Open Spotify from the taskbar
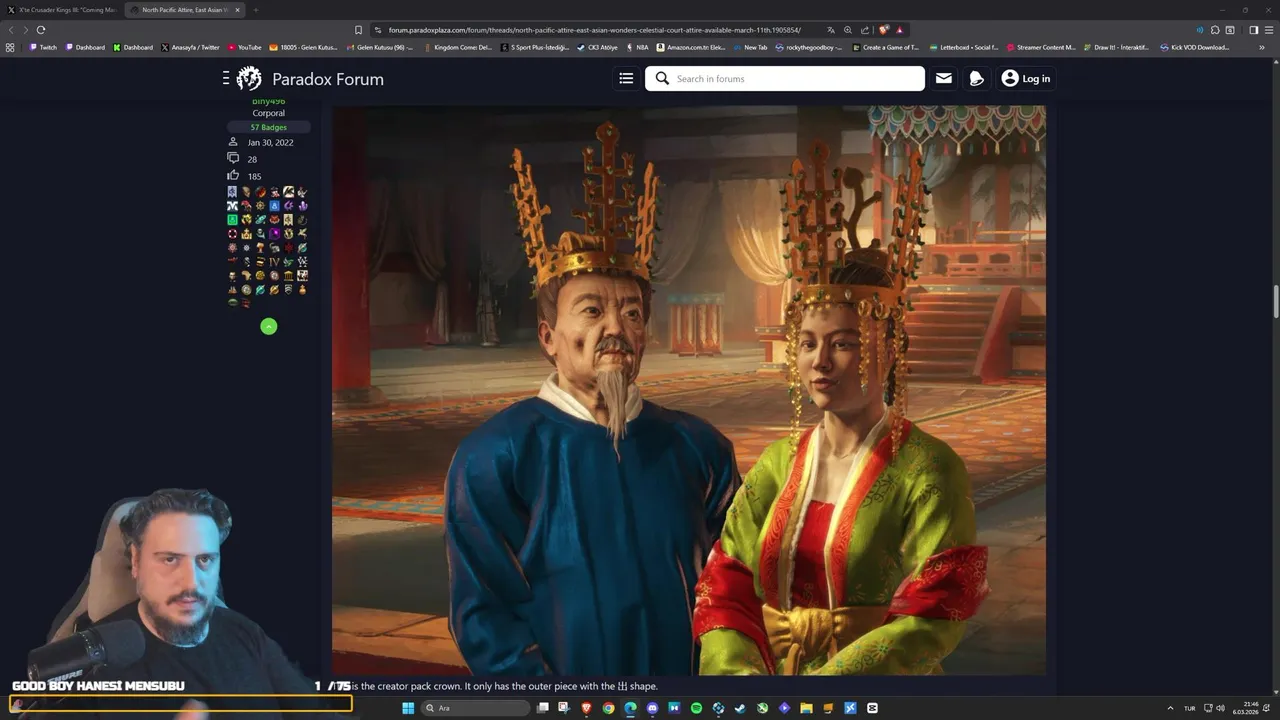The height and width of the screenshot is (720, 1280). click(x=696, y=708)
